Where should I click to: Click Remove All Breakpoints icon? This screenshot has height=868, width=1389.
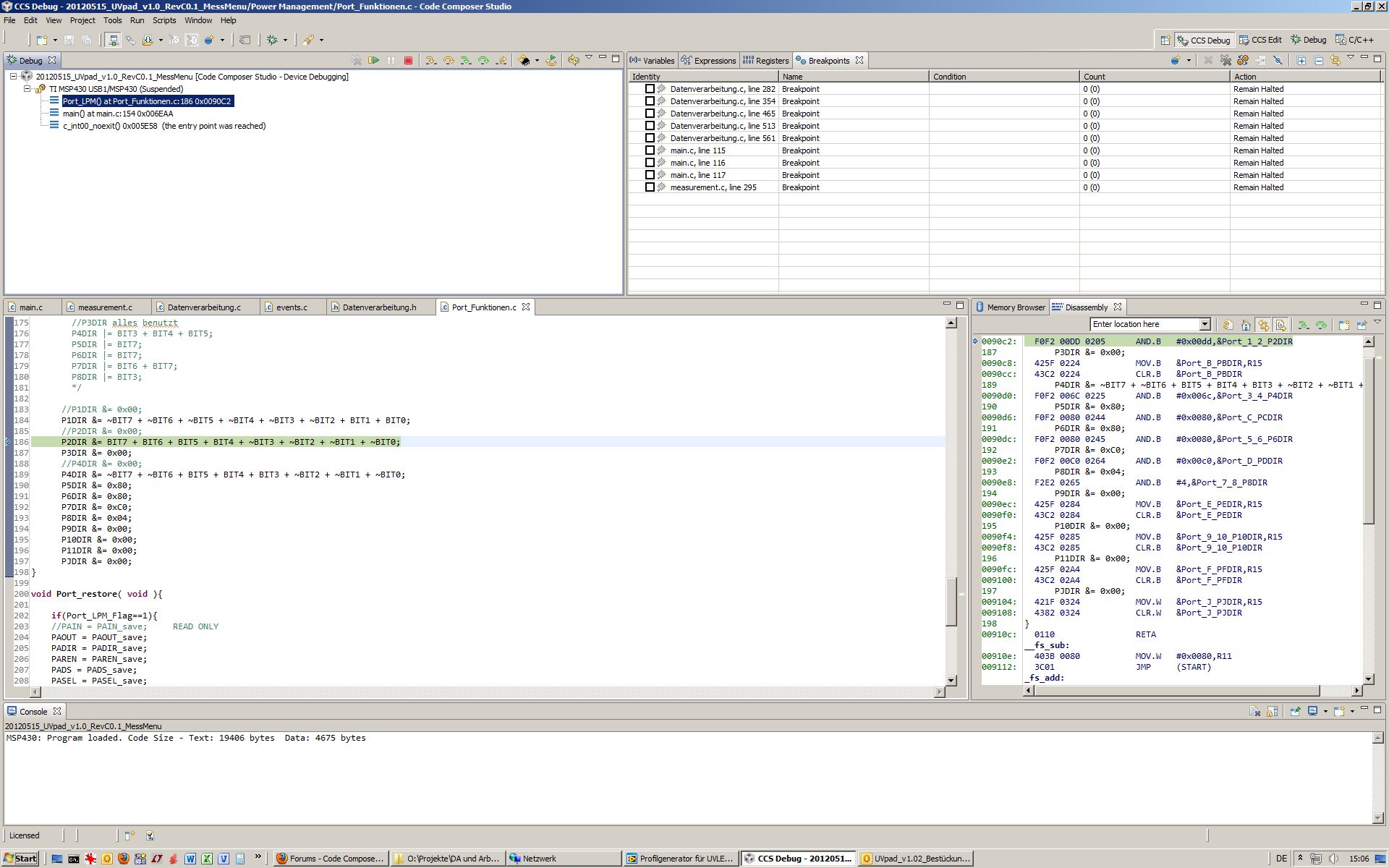tap(1226, 61)
